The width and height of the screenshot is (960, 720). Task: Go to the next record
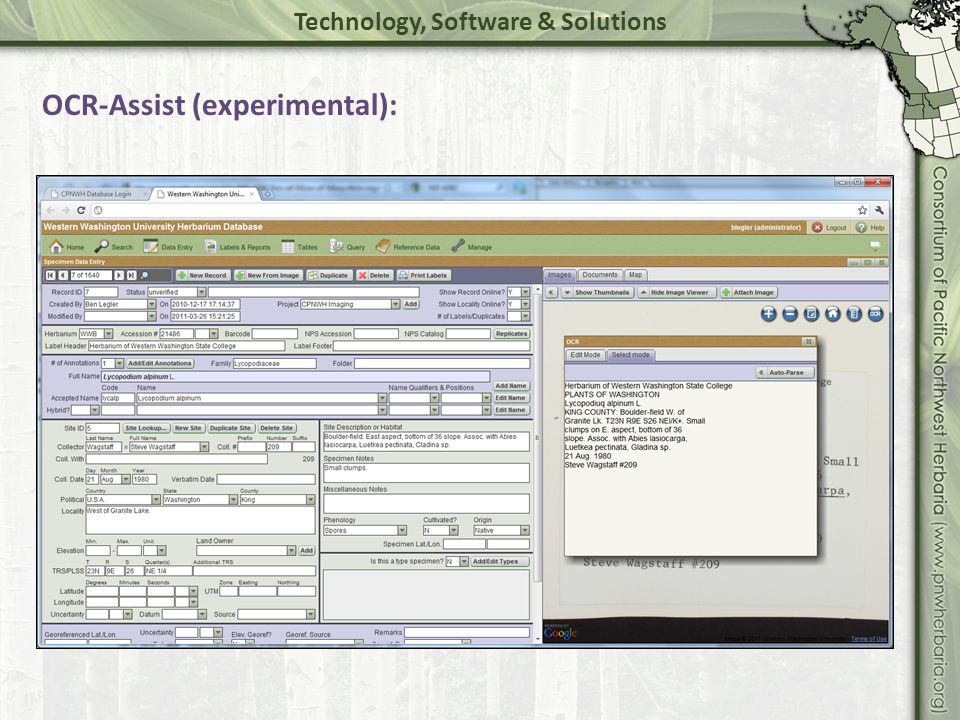click(119, 276)
